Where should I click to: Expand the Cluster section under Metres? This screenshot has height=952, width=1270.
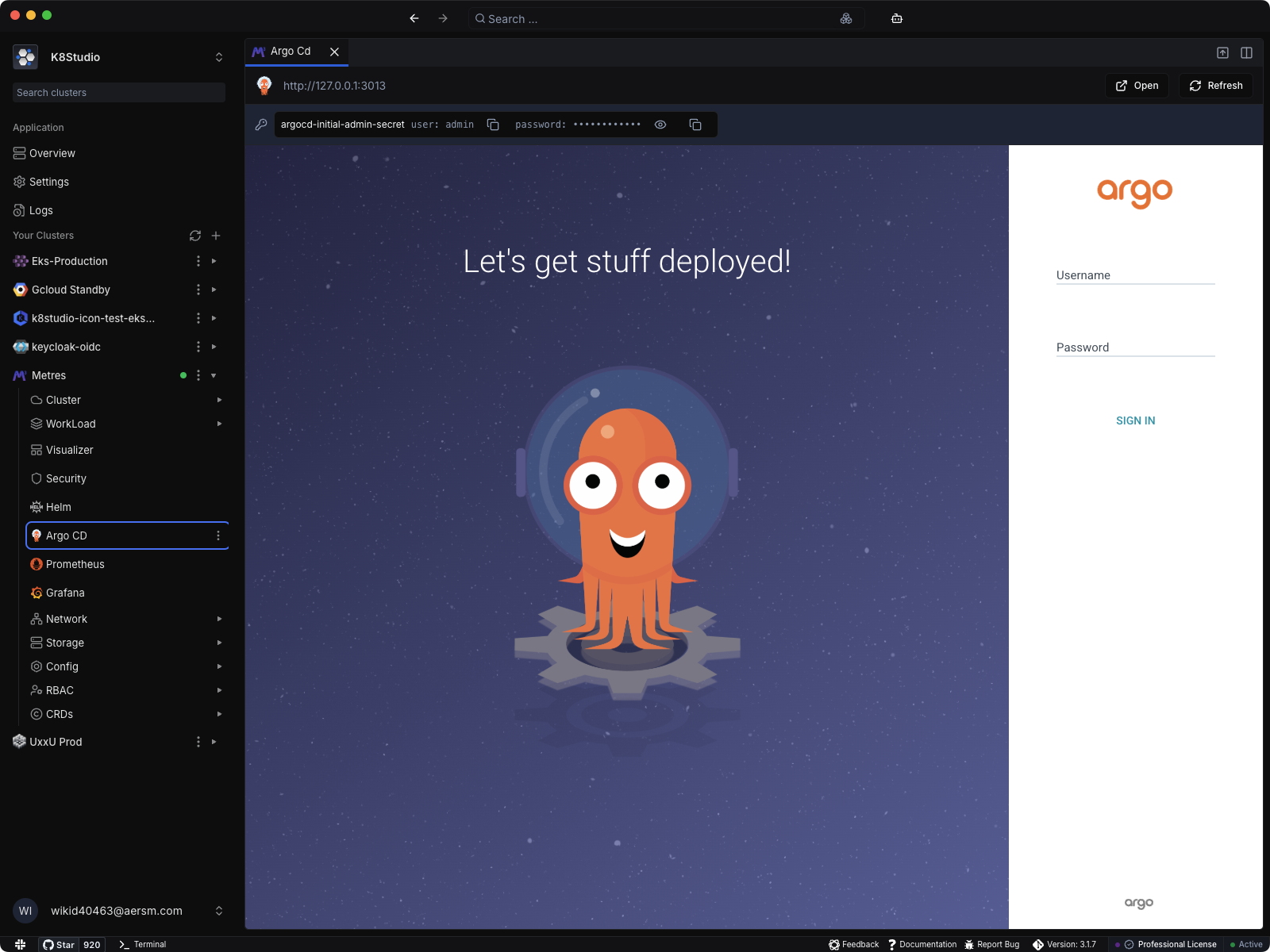click(x=220, y=400)
